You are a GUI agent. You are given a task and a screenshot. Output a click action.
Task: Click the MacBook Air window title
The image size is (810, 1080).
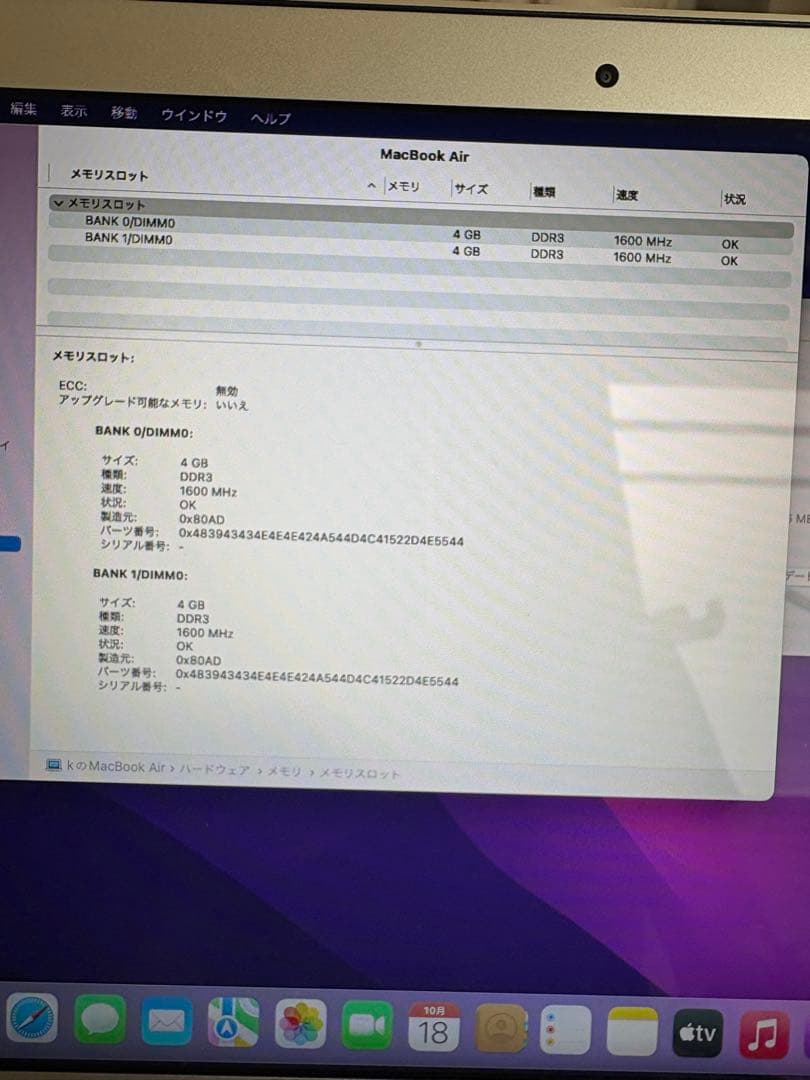pos(424,156)
